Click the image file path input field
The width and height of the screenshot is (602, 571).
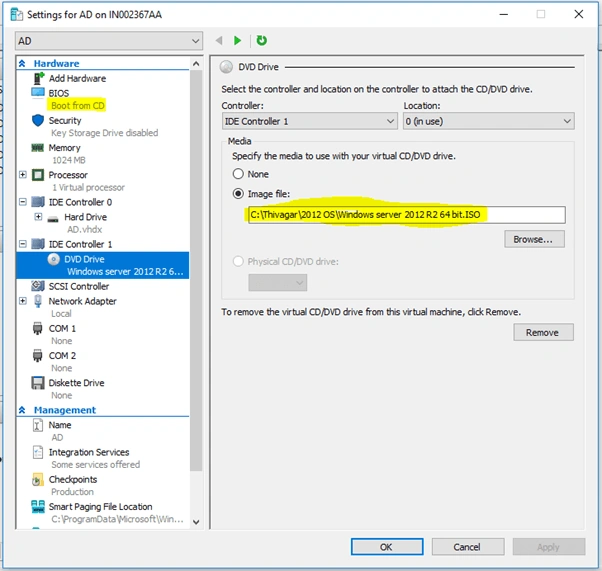pyautogui.click(x=406, y=215)
